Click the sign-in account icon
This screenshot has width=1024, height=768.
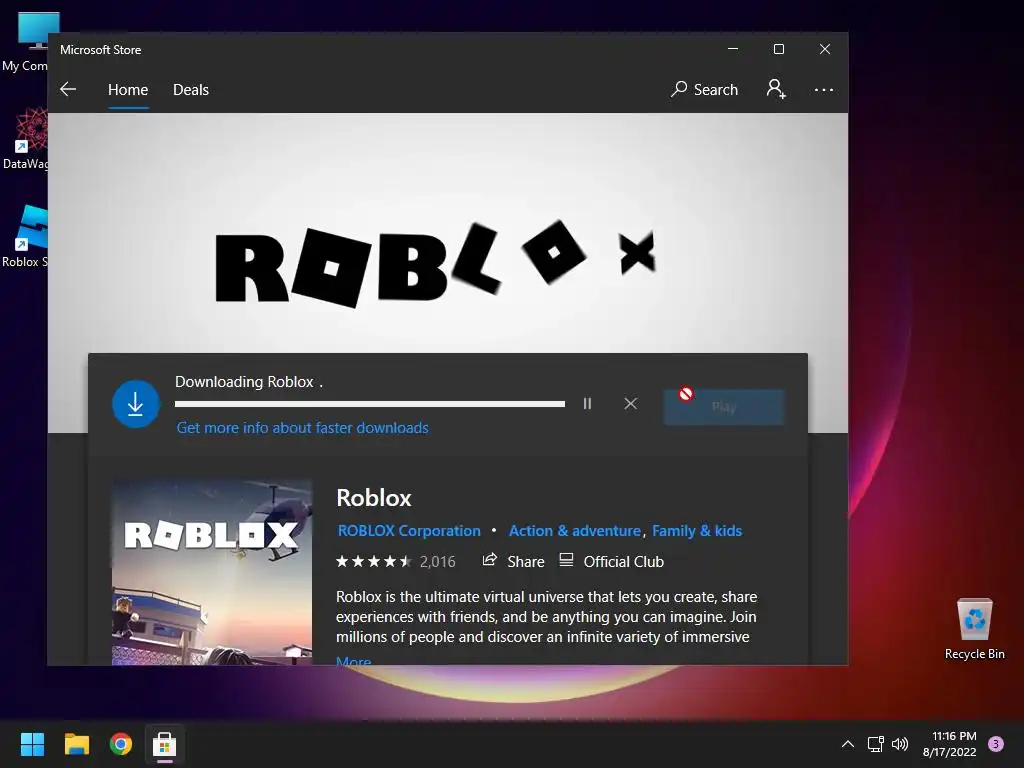tap(776, 89)
